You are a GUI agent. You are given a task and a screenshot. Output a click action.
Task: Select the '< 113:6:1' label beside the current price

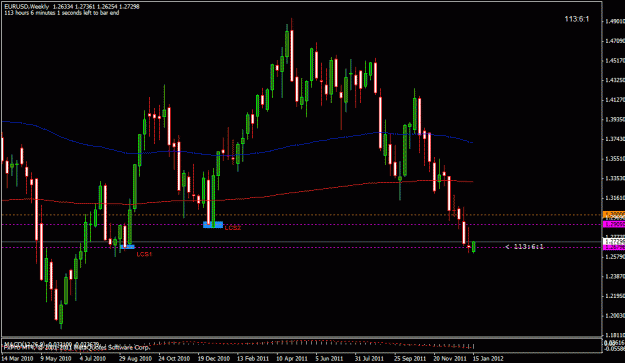[524, 247]
